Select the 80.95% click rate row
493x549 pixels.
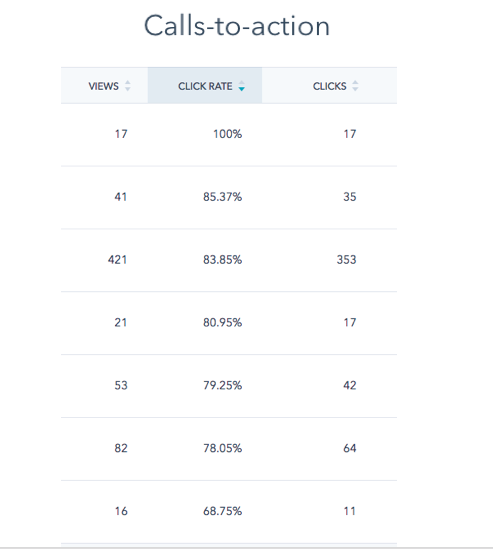[x=229, y=323]
